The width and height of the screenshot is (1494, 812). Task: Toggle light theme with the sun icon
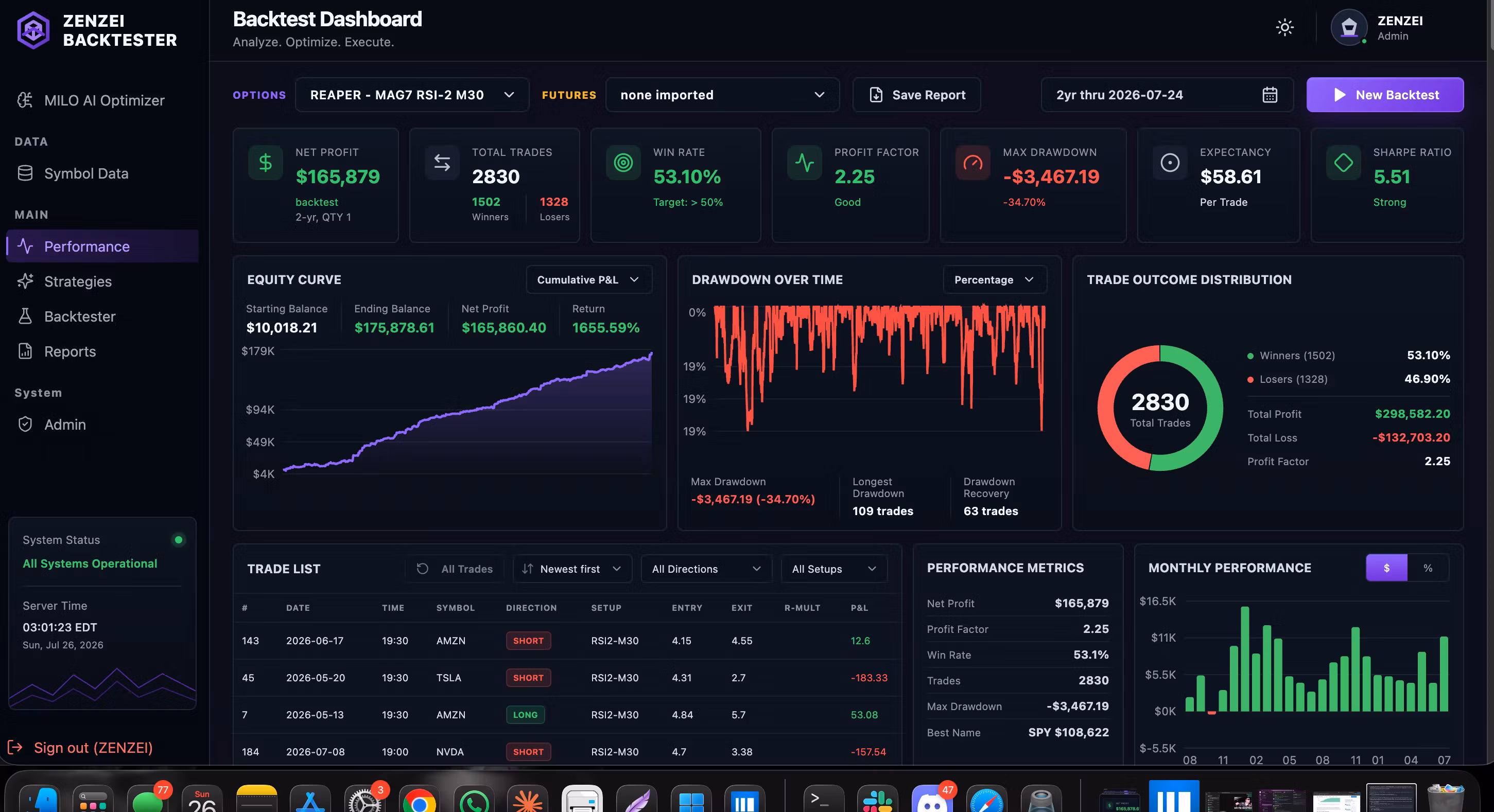click(1284, 27)
